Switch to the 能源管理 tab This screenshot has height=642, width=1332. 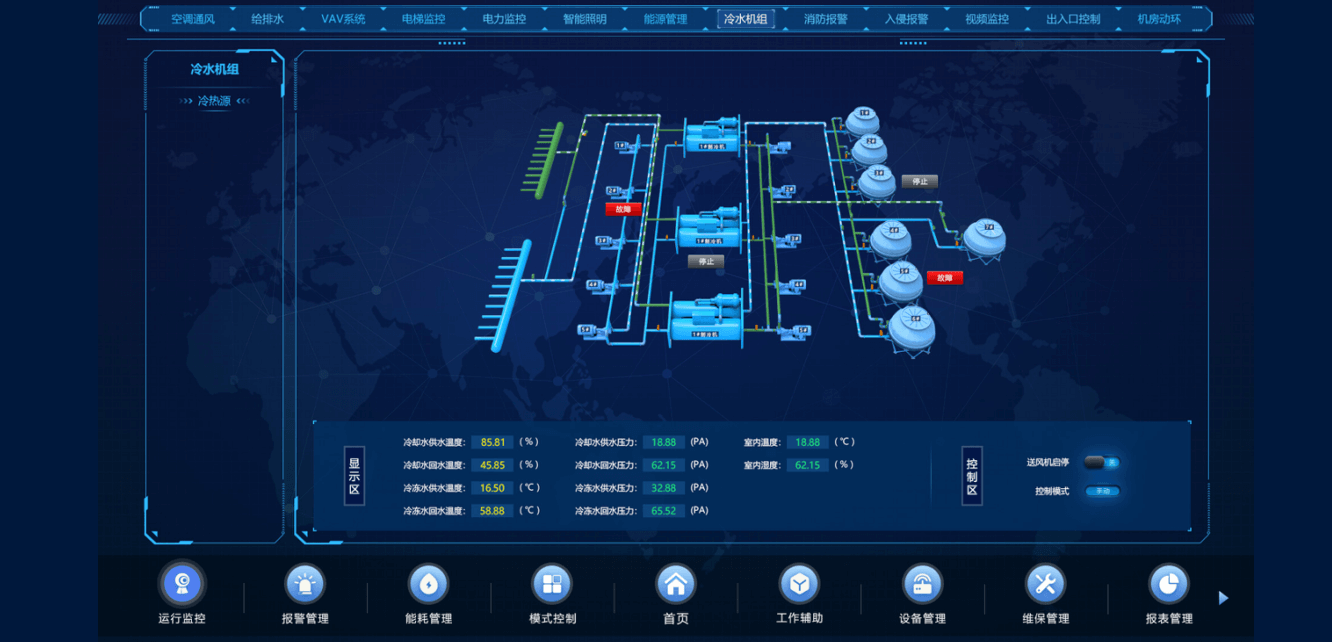(x=665, y=19)
